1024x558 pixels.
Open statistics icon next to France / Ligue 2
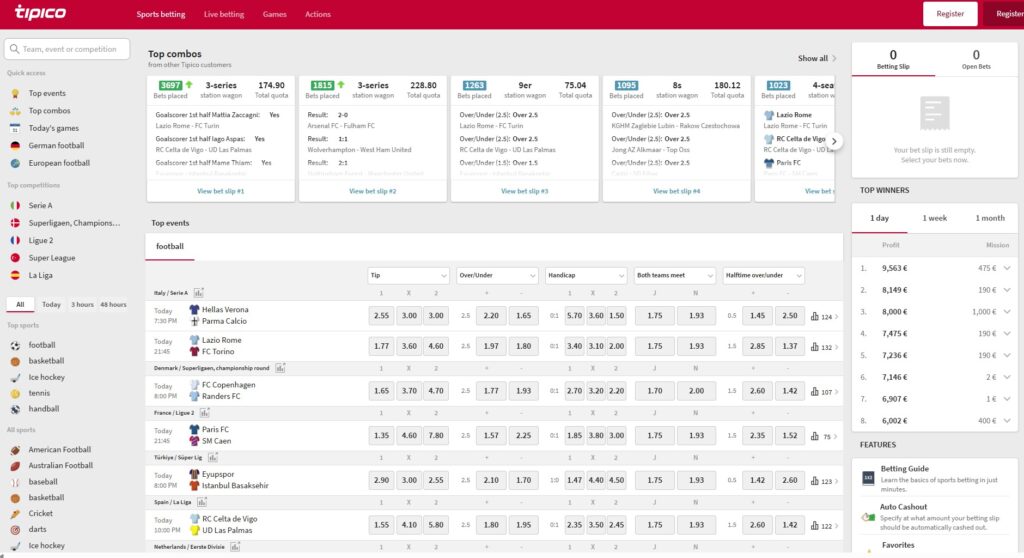click(x=204, y=413)
